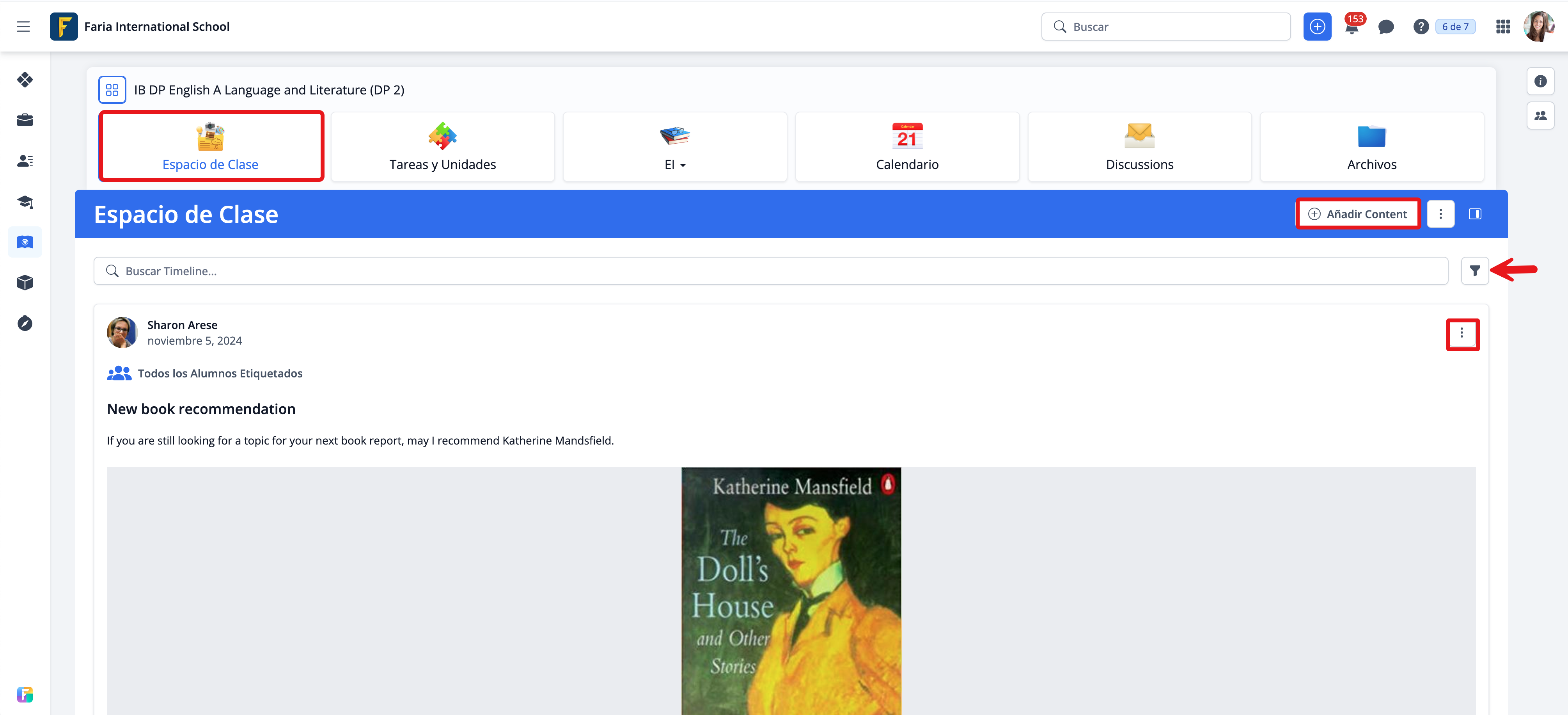
Task: Click the 6 de 7 progress badge
Action: point(1455,27)
